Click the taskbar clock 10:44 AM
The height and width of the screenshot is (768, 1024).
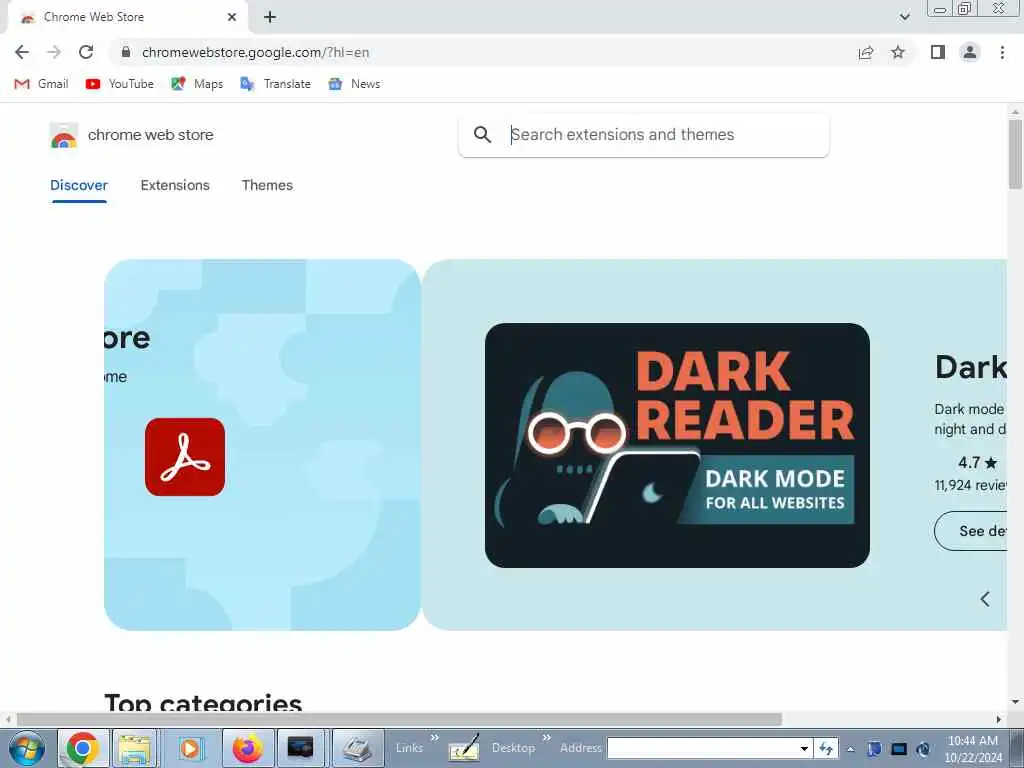tap(972, 740)
